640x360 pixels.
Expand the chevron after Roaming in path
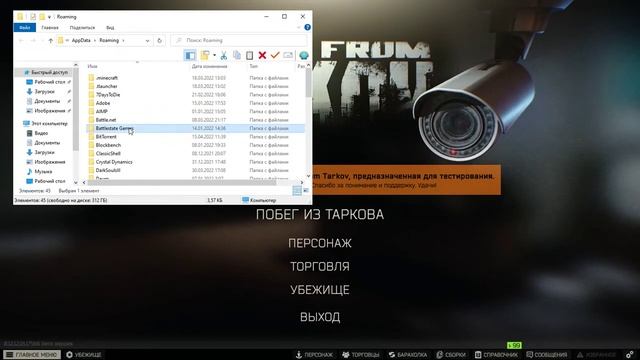coord(123,40)
